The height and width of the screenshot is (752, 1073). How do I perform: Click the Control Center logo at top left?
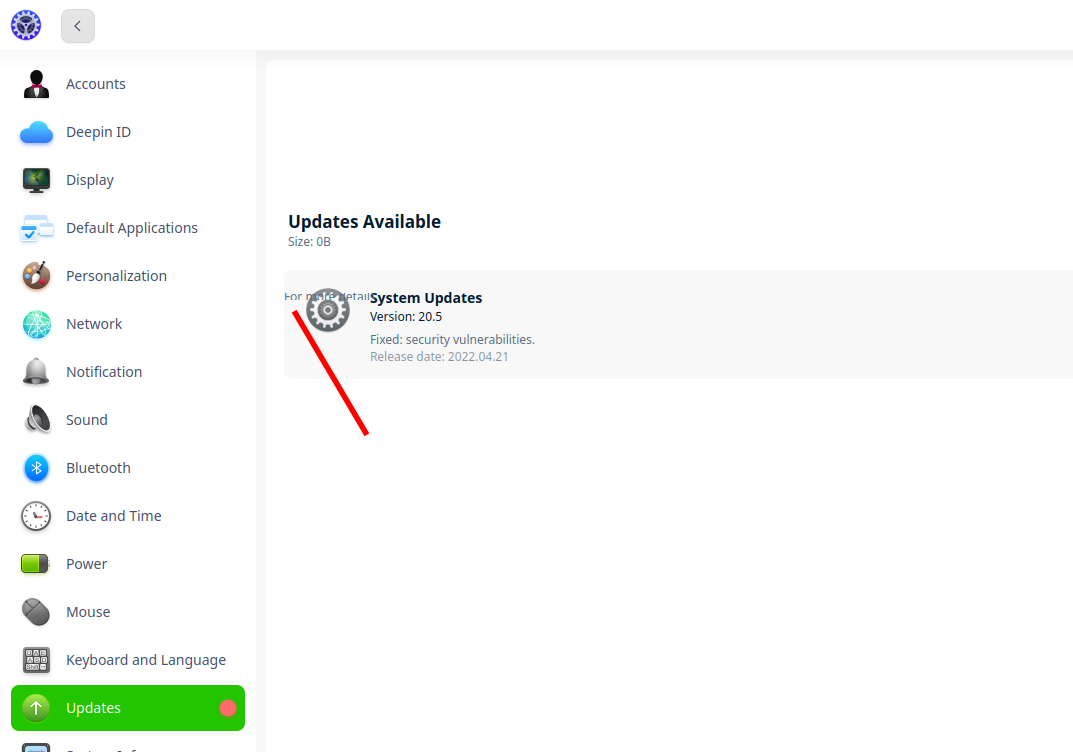coord(26,25)
